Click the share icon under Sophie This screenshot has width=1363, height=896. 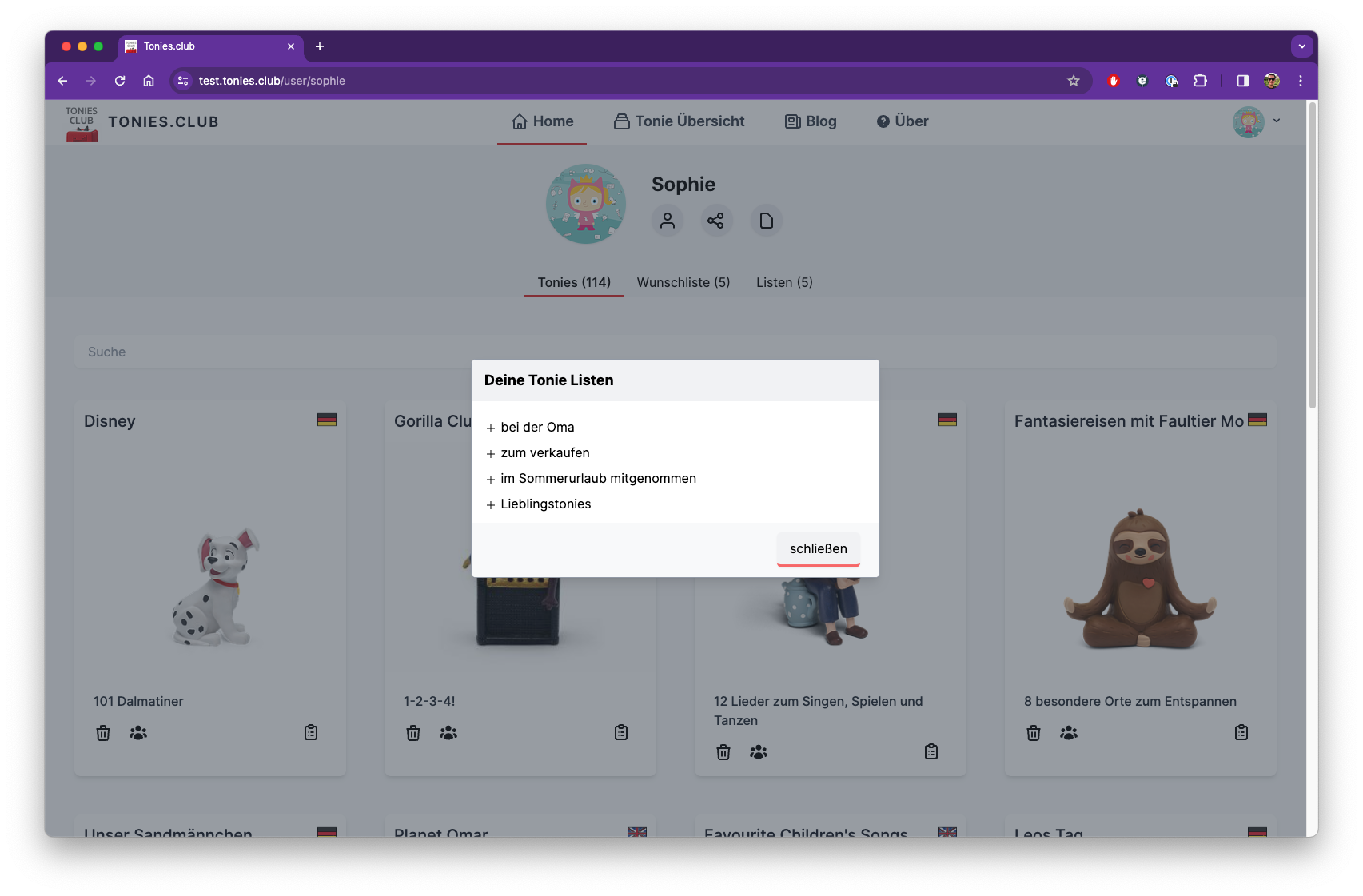coord(716,221)
